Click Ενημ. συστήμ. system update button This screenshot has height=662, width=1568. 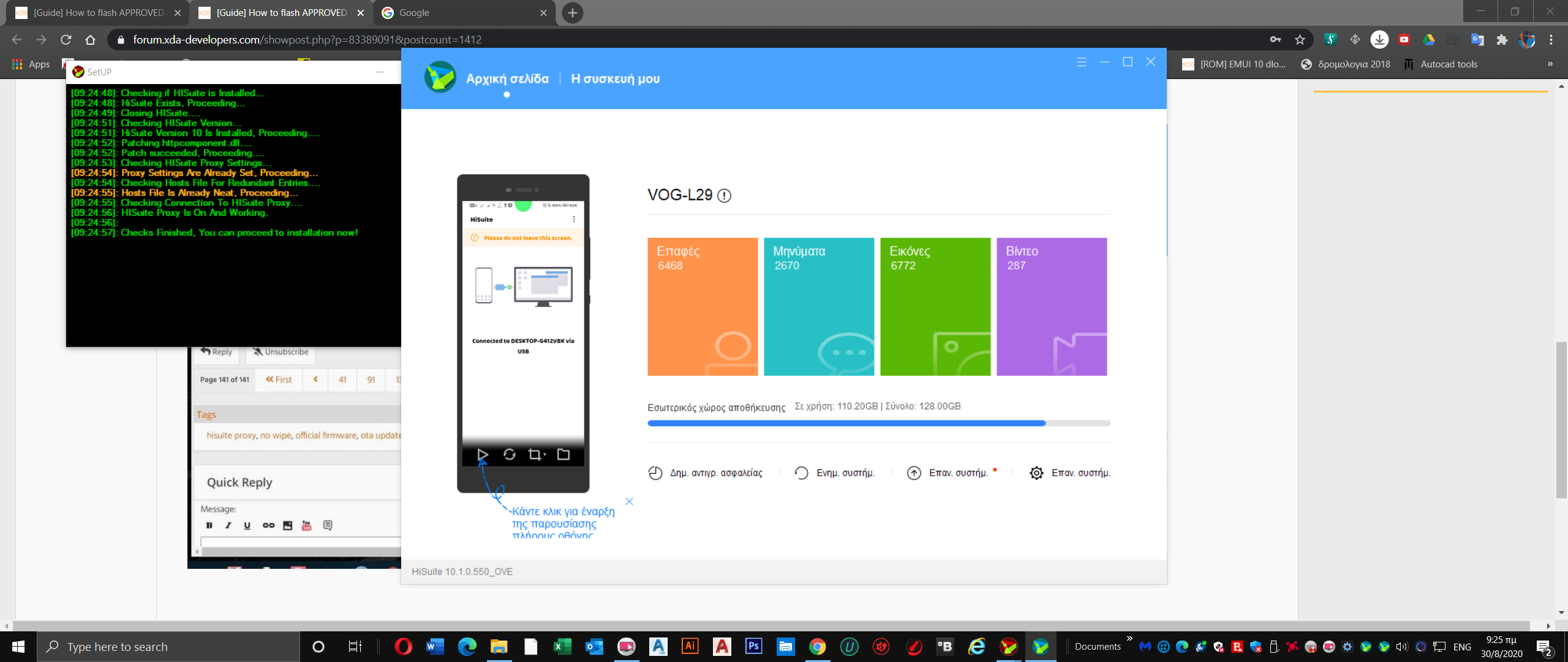tap(834, 473)
